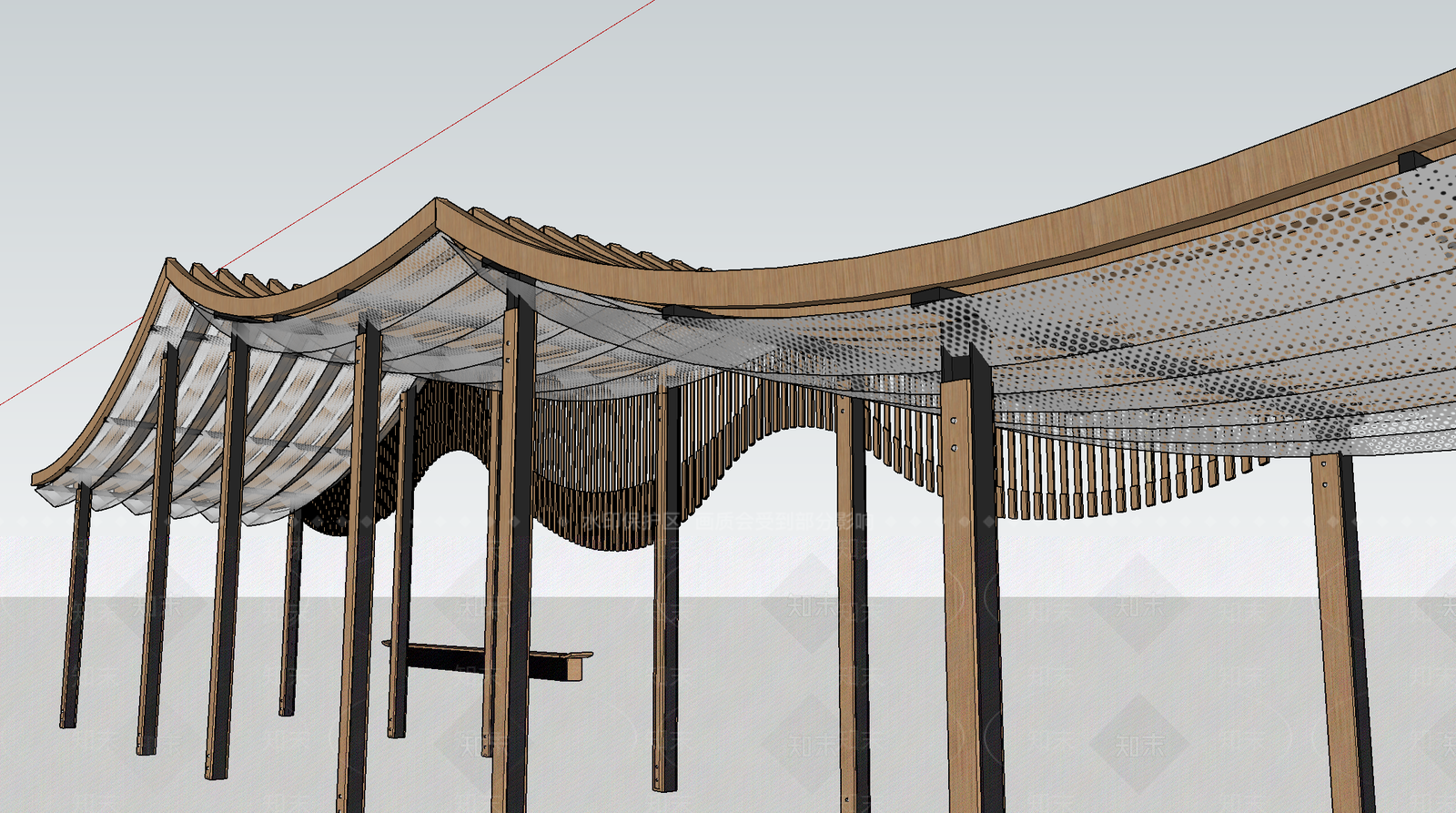Viewport: 1456px width, 813px height.
Task: Select the black steel bracket at top right
Action: pos(1412,161)
